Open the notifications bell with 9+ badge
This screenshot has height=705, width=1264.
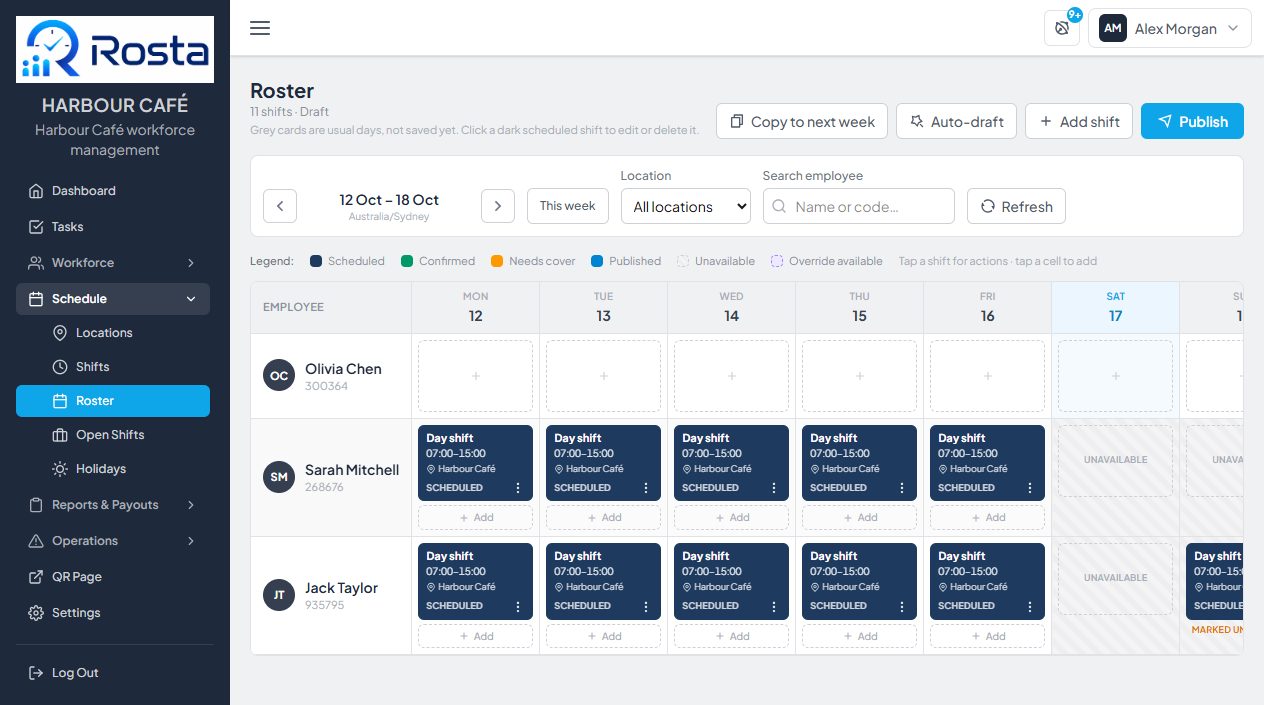click(x=1062, y=28)
